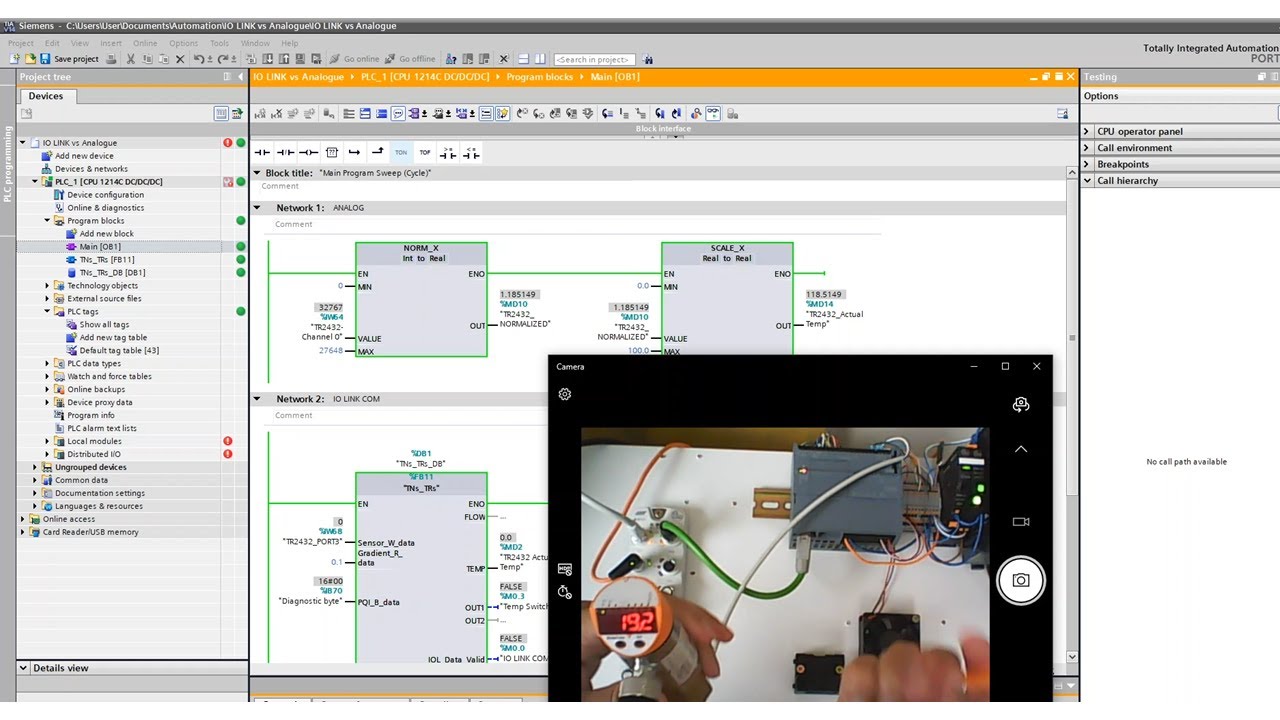Image resolution: width=1280 pixels, height=720 pixels.
Task: Open the Project menu
Action: (20, 43)
